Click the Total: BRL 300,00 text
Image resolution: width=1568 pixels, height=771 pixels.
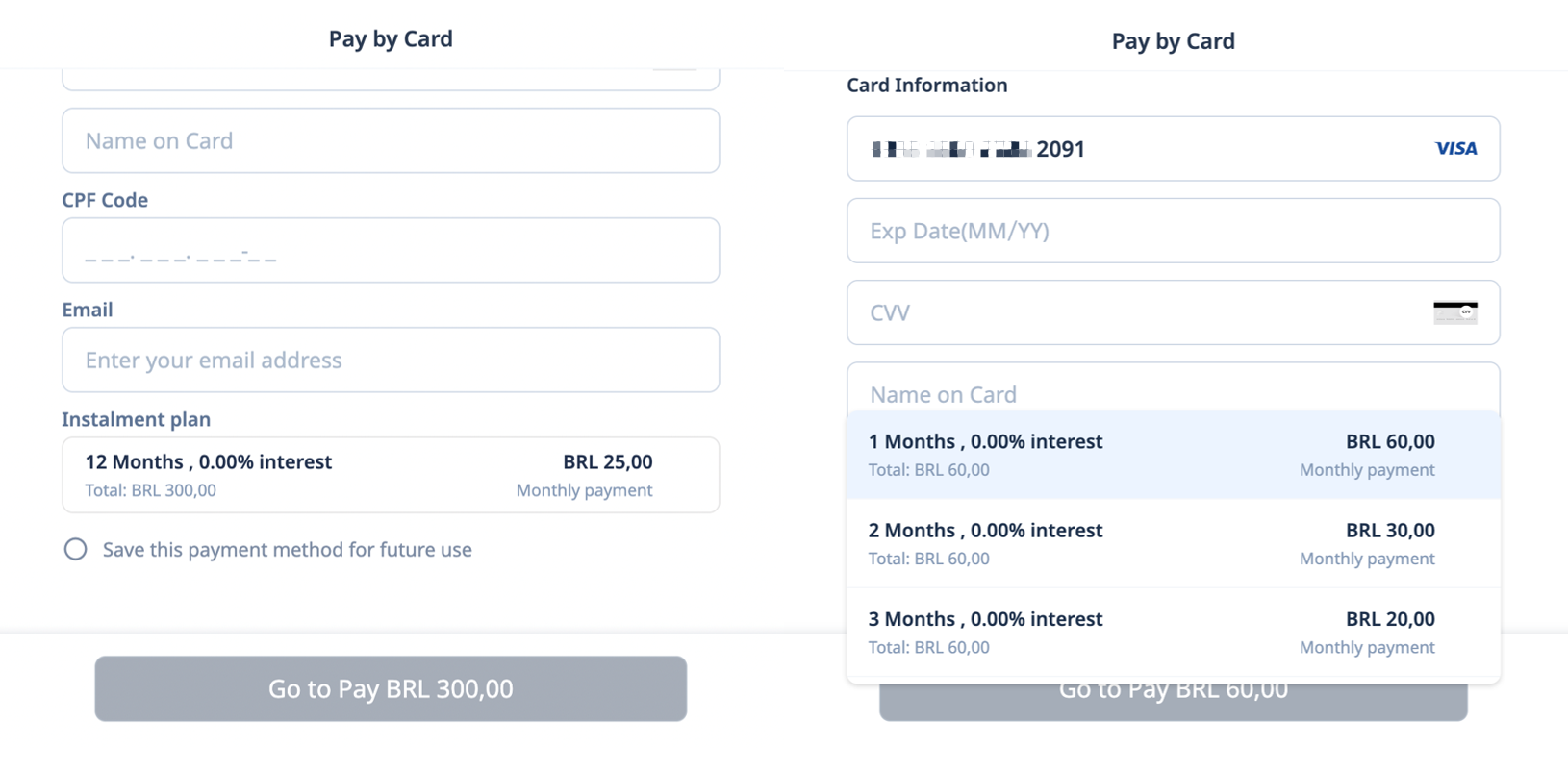(x=150, y=490)
